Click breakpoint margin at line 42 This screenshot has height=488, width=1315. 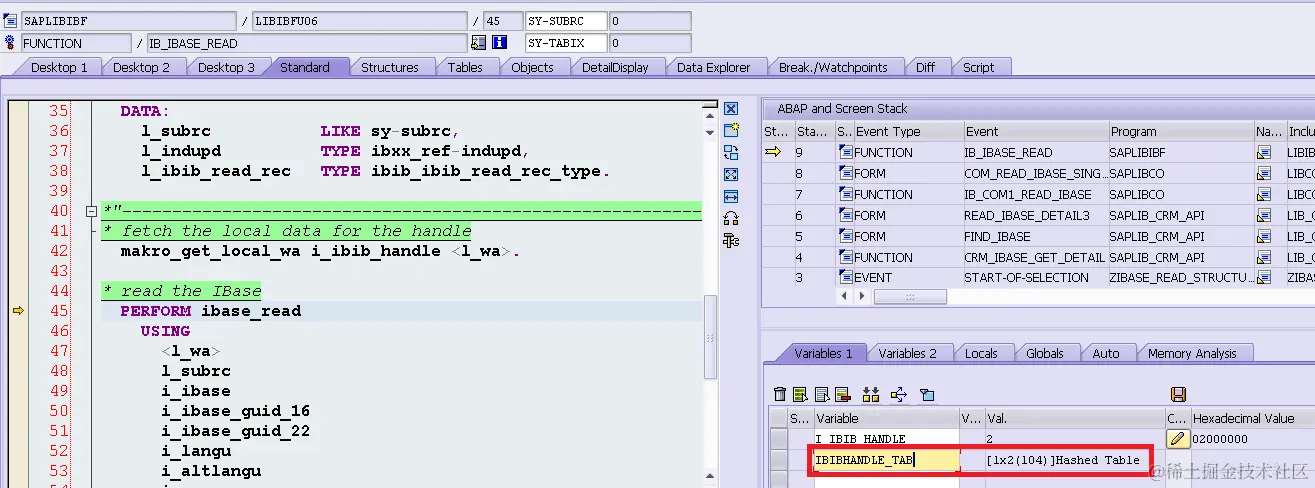tap(18, 251)
